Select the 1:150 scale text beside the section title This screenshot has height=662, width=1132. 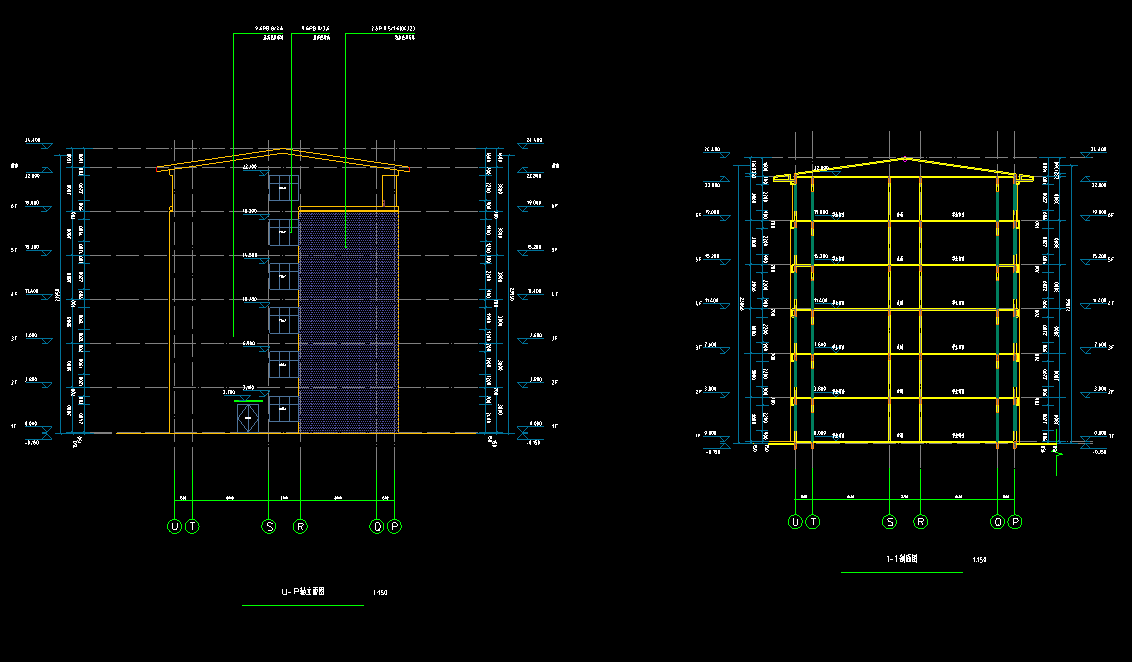(979, 560)
